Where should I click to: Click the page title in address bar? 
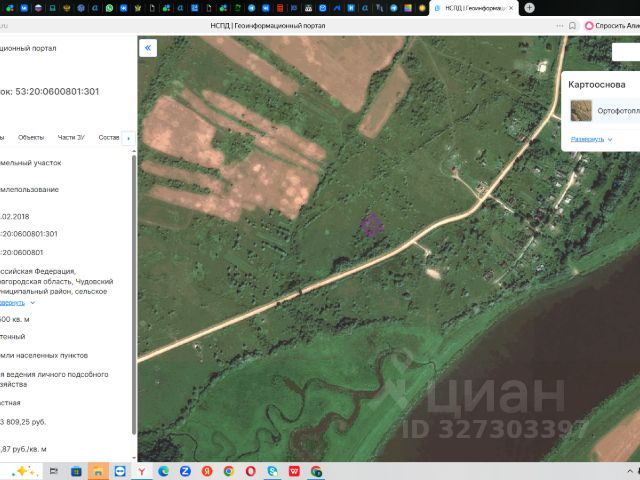[268, 26]
